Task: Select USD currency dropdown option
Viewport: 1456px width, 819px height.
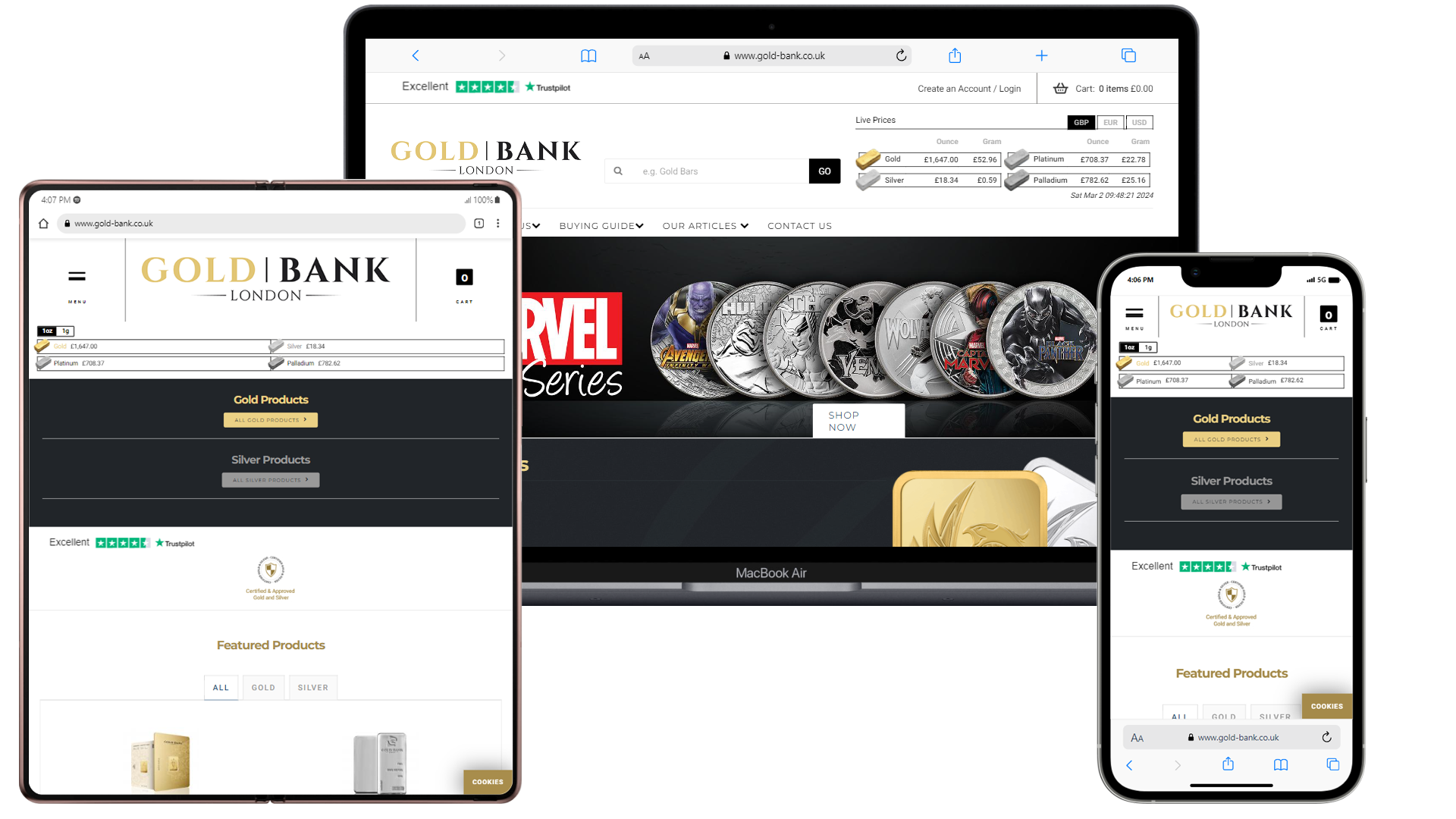Action: tap(1140, 122)
